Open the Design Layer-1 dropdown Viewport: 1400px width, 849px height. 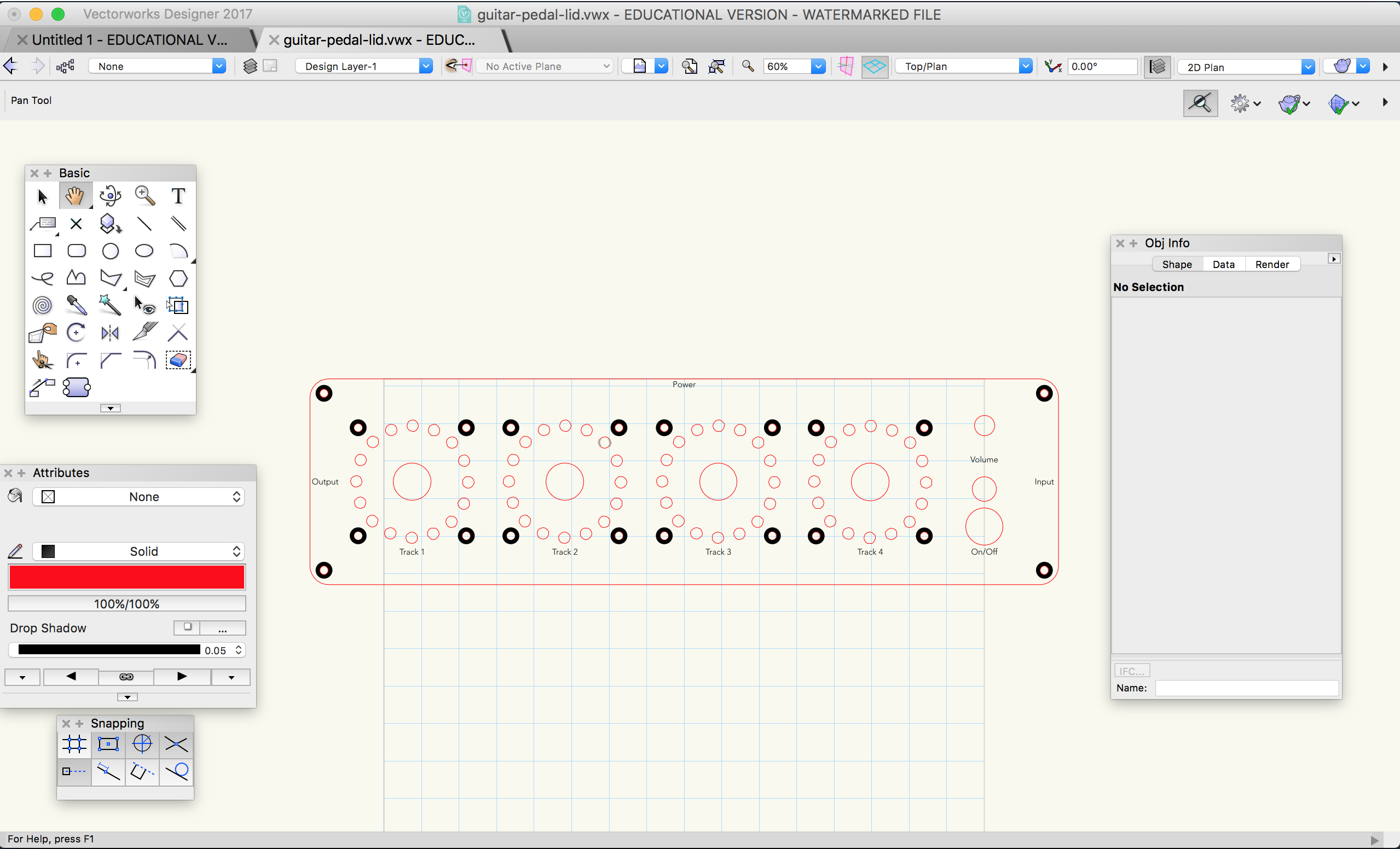coord(363,66)
